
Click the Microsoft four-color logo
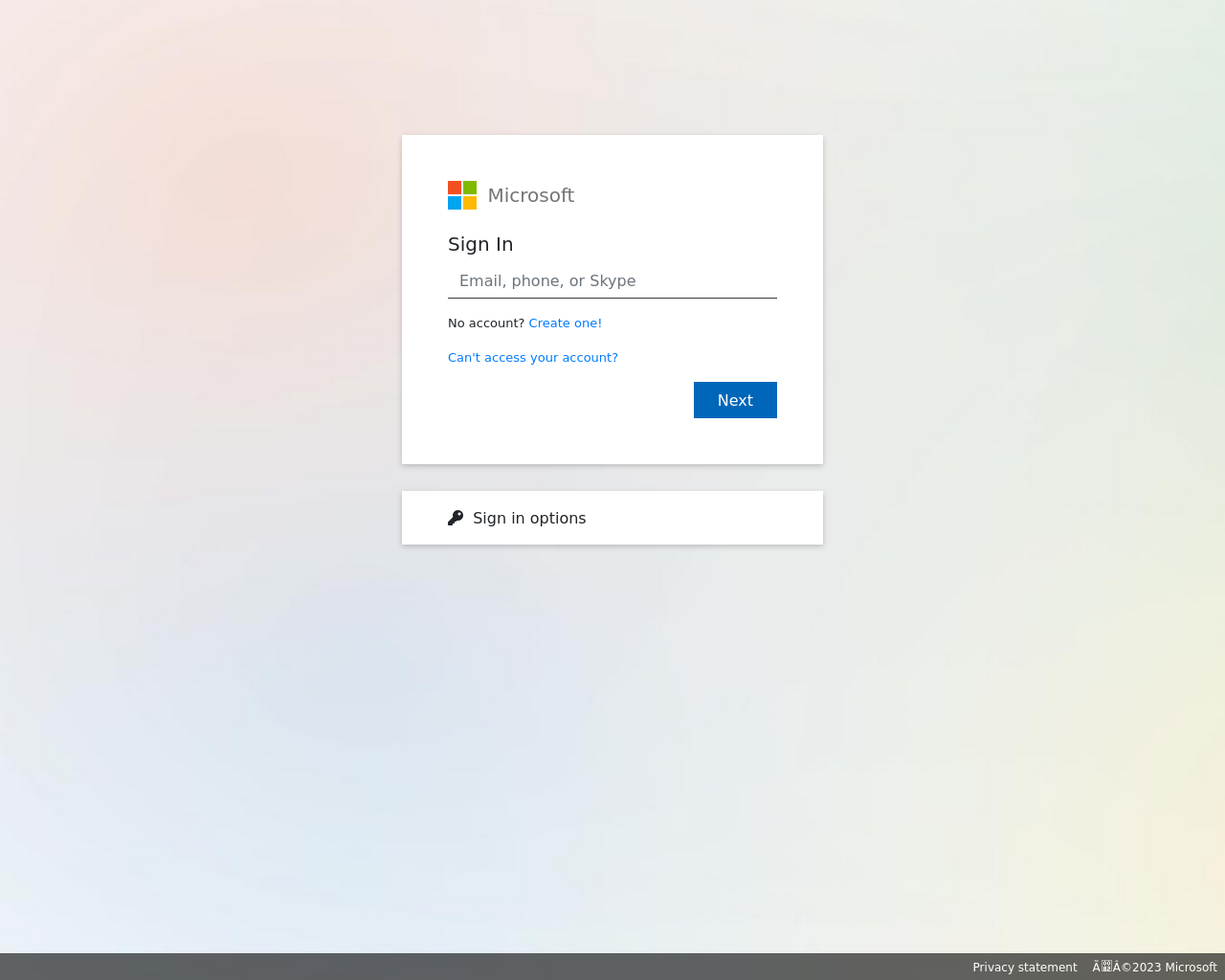(x=462, y=195)
